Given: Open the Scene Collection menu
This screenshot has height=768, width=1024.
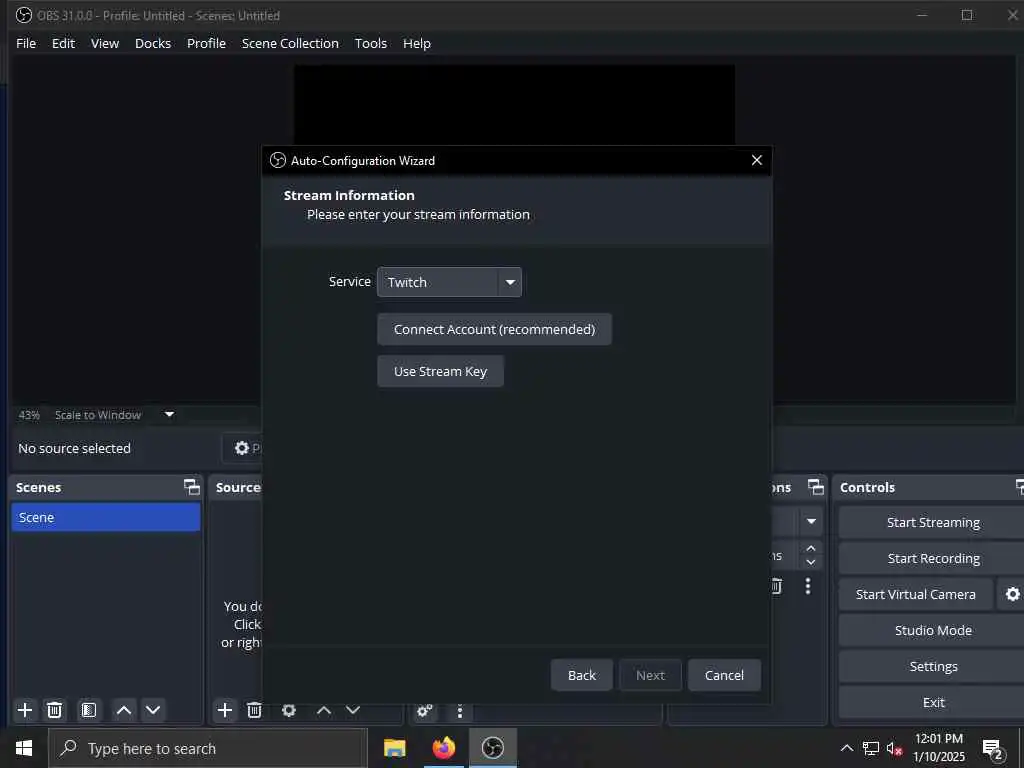Looking at the screenshot, I should pyautogui.click(x=290, y=43).
